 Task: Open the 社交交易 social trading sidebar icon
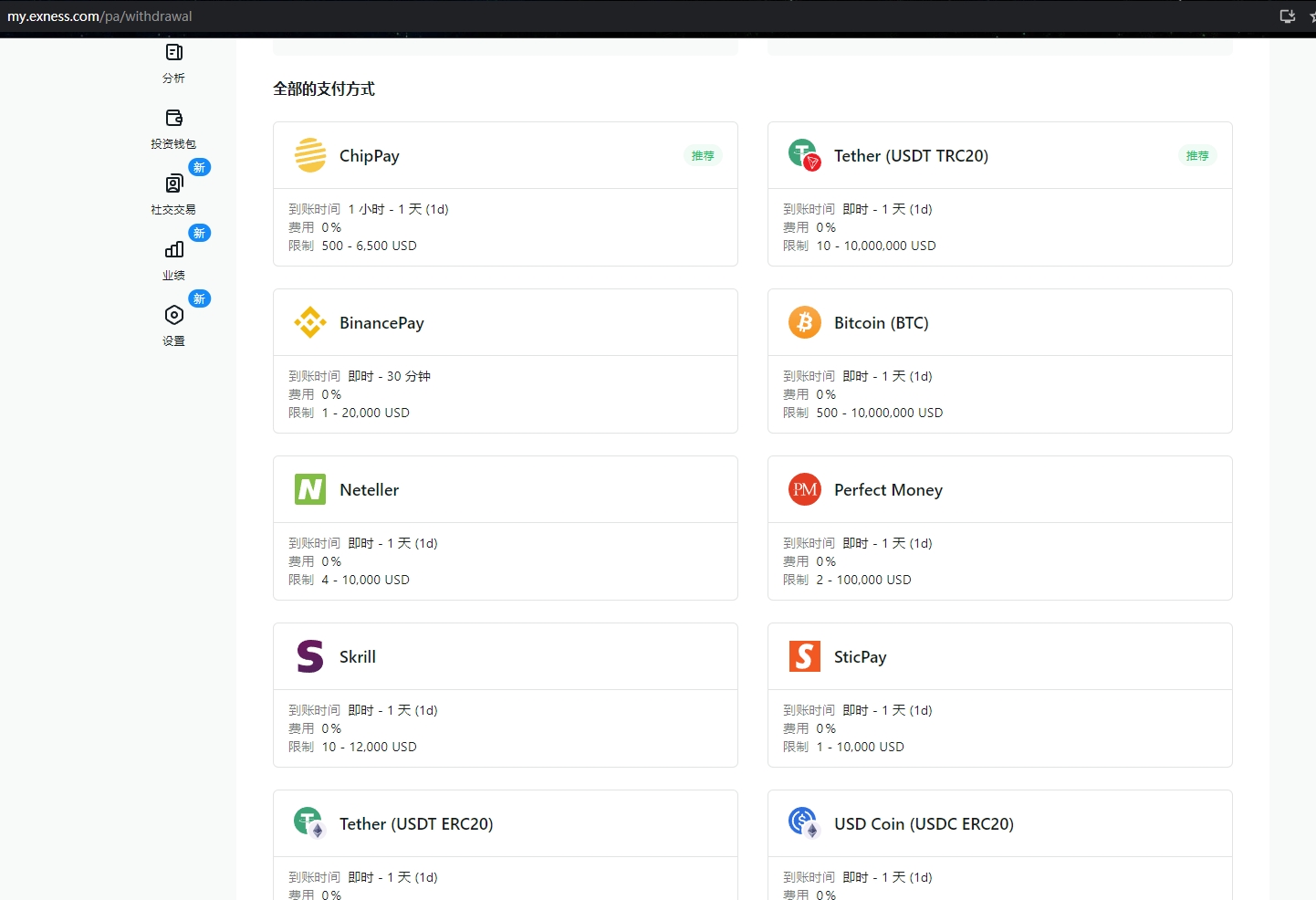(173, 183)
